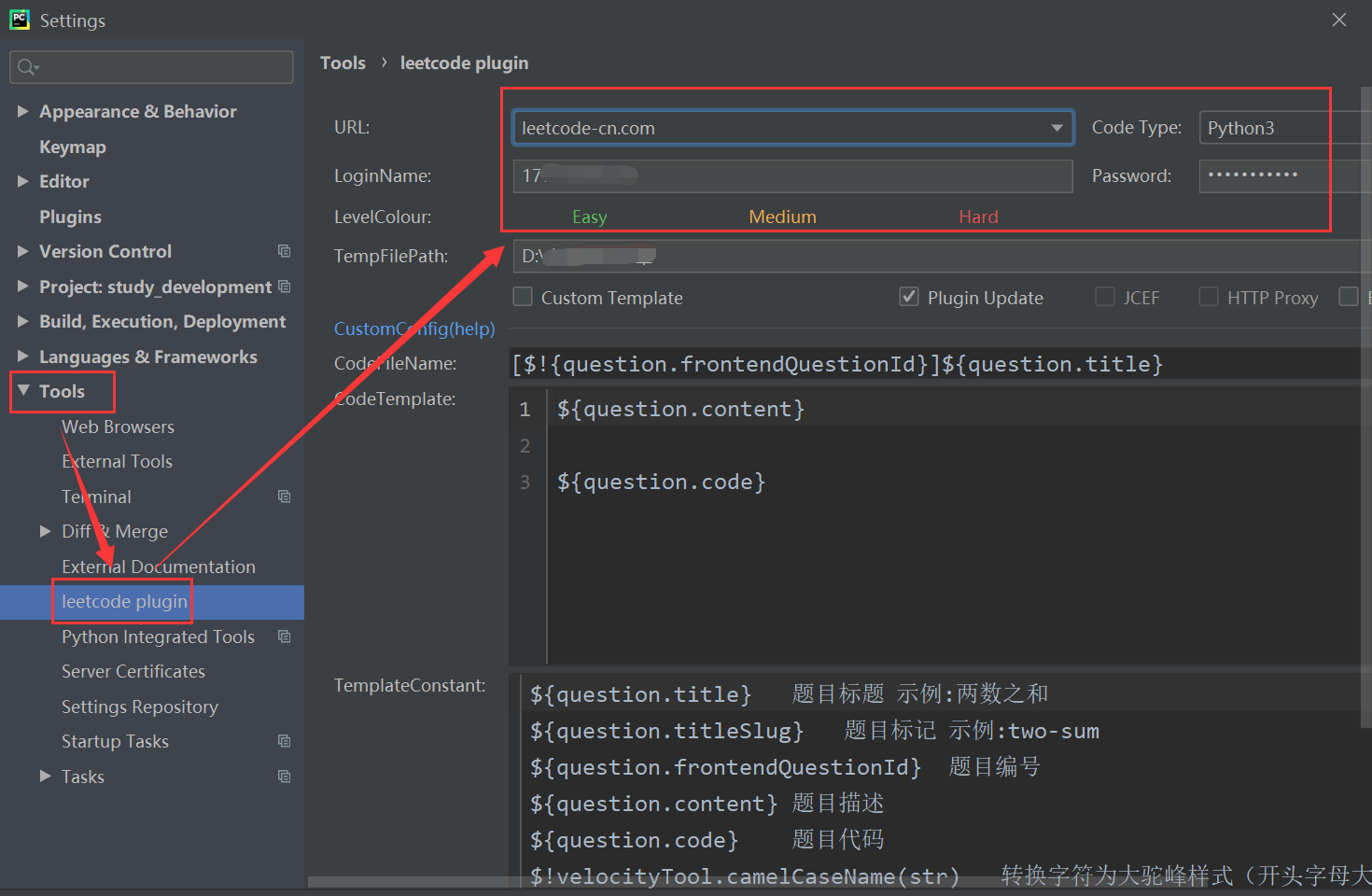Collapse the Tools section
This screenshot has height=896, width=1372.
(x=23, y=391)
